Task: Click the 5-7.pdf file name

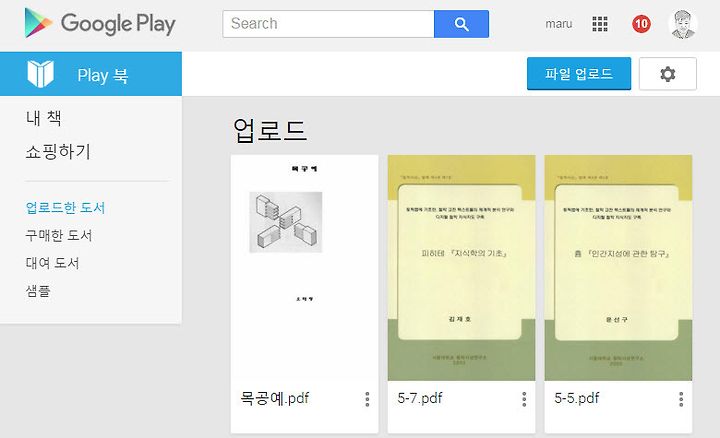Action: tap(420, 398)
